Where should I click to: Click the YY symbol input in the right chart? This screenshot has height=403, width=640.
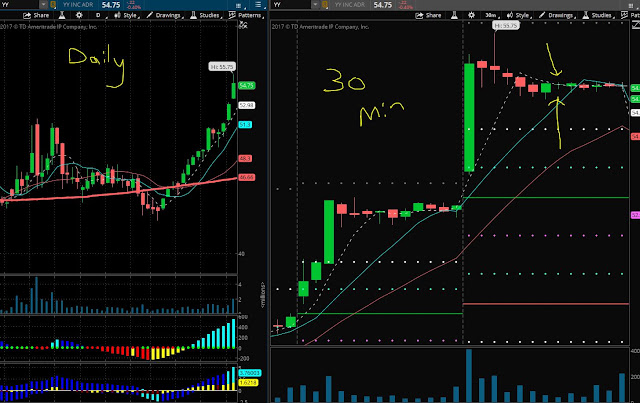[292, 4]
